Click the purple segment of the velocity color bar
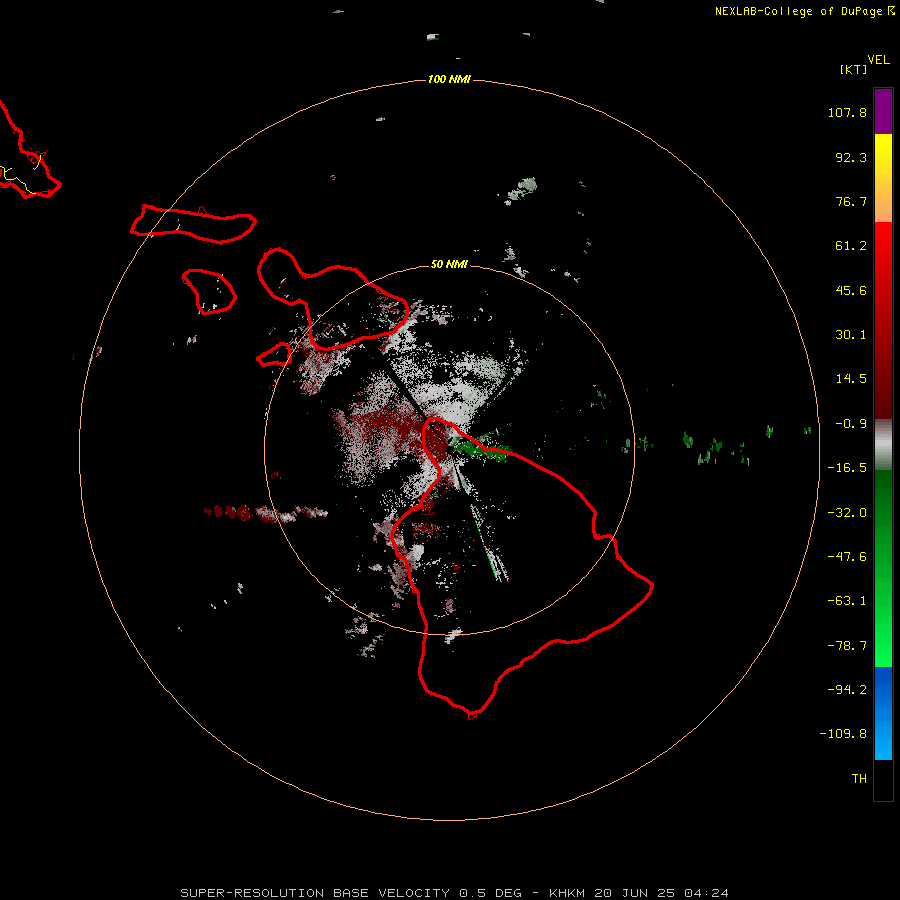 click(x=883, y=111)
